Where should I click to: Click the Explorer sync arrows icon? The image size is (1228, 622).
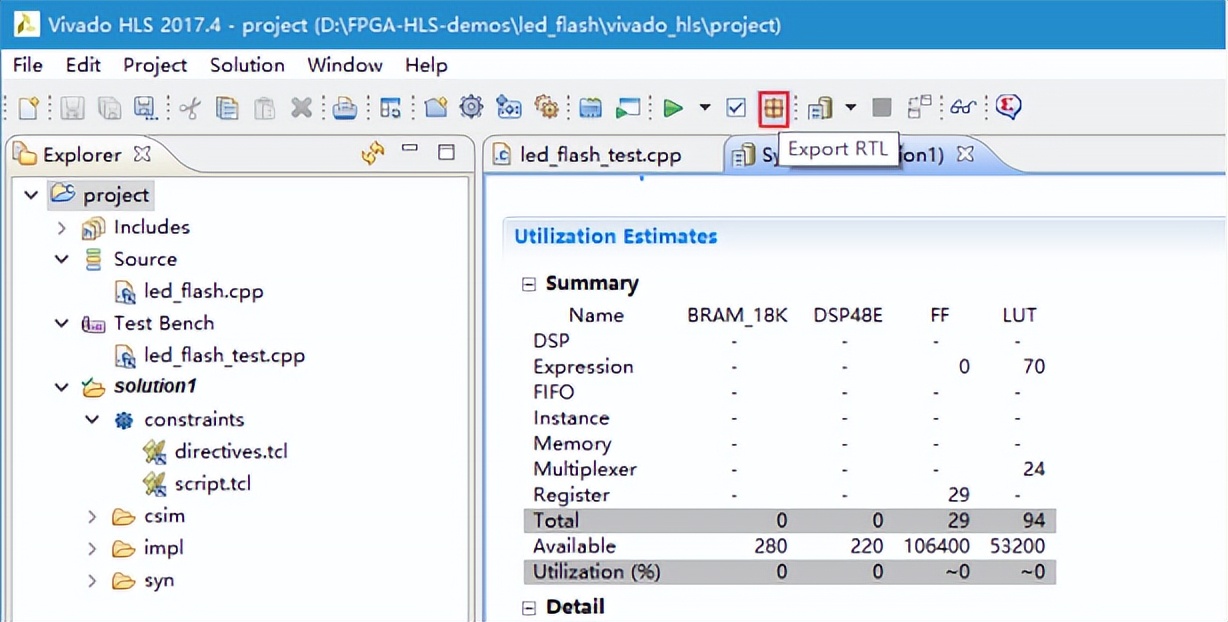pyautogui.click(x=373, y=154)
